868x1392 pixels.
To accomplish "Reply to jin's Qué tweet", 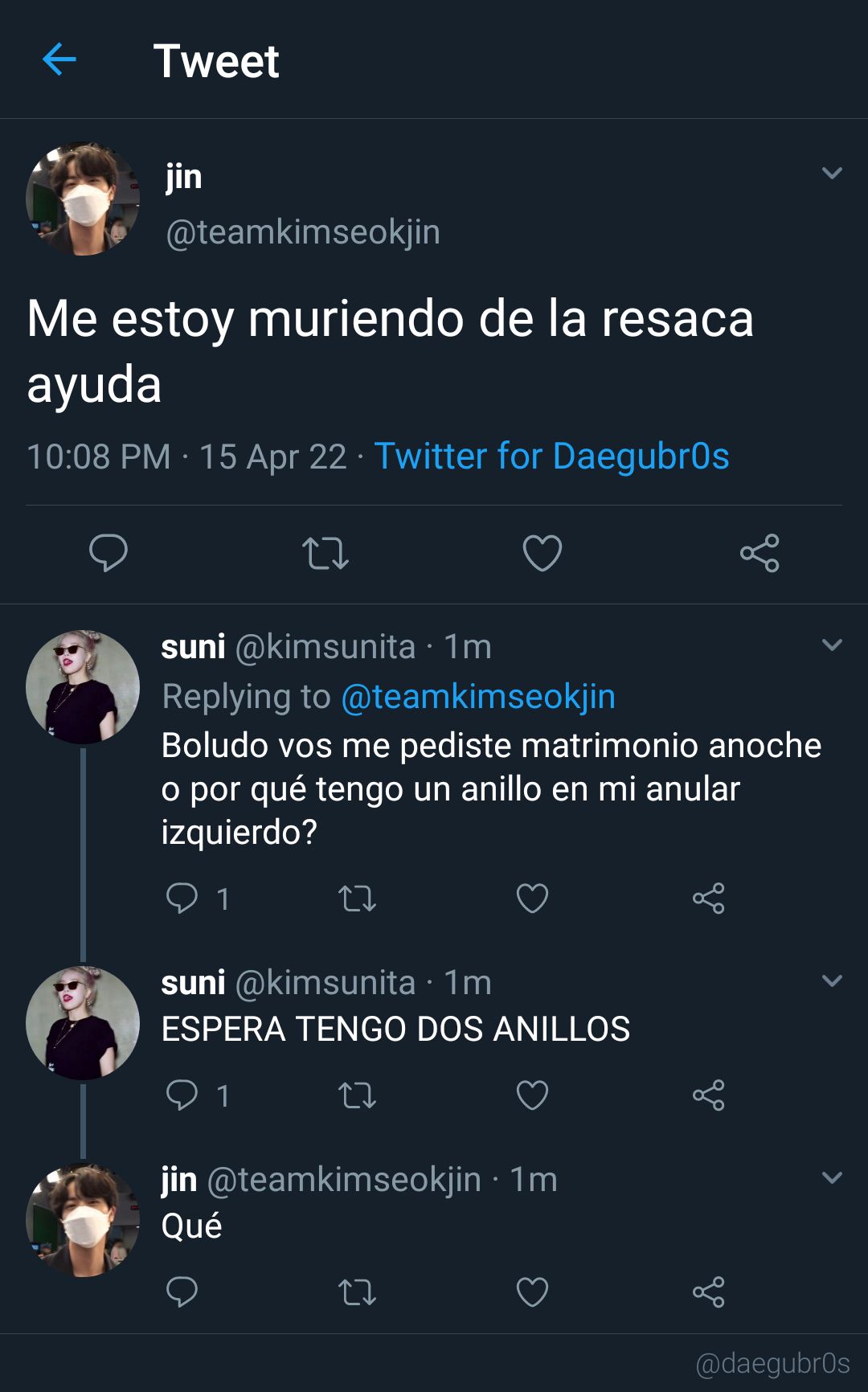I will coord(182,1292).
